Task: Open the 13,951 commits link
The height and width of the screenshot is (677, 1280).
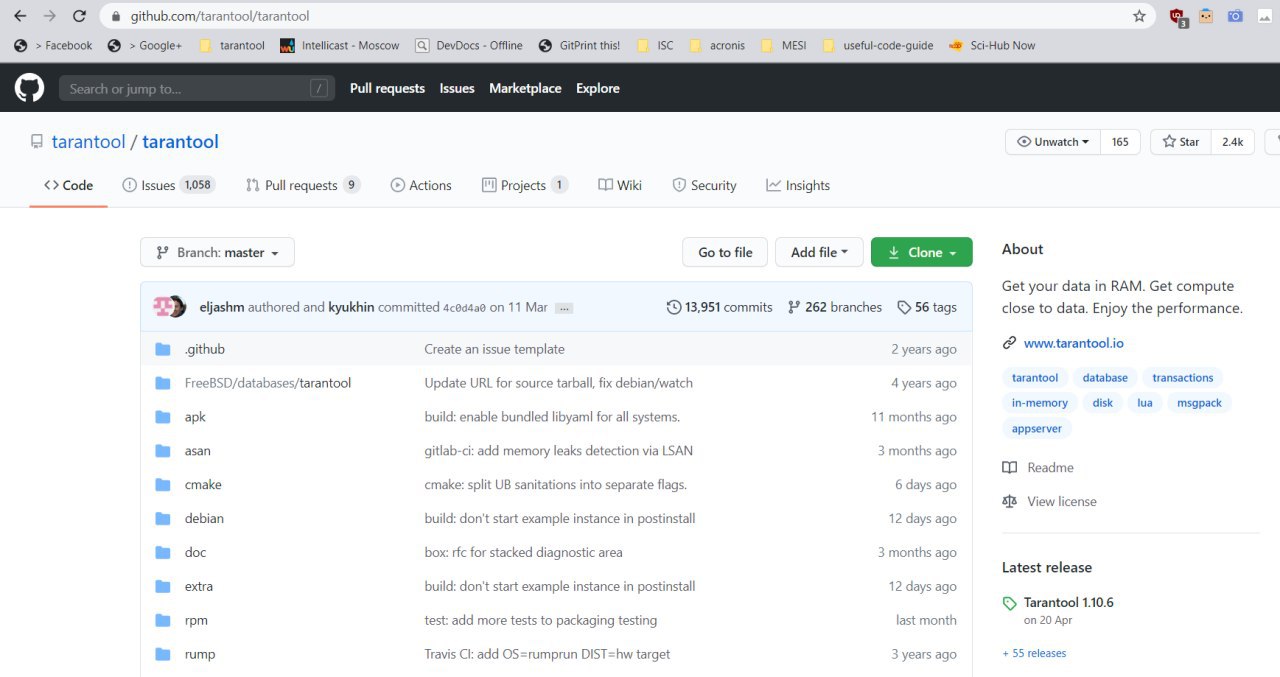Action: coord(720,307)
